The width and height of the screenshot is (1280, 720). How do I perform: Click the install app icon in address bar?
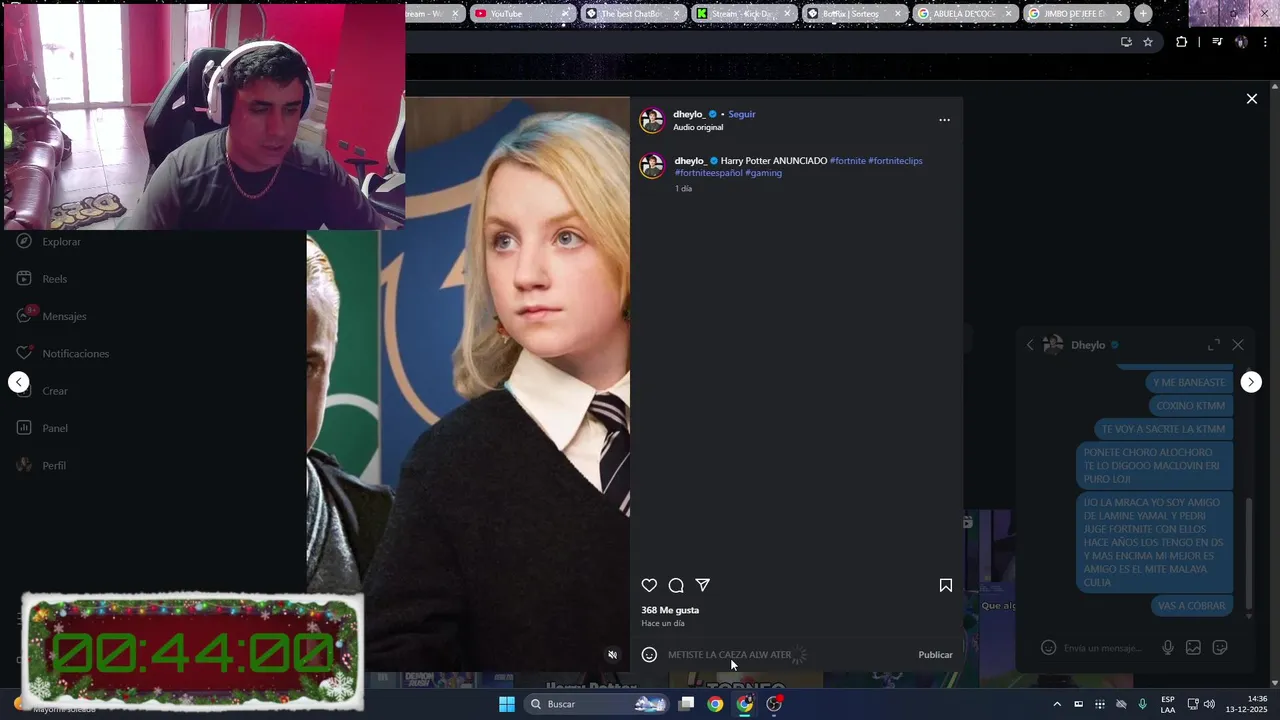coord(1126,42)
